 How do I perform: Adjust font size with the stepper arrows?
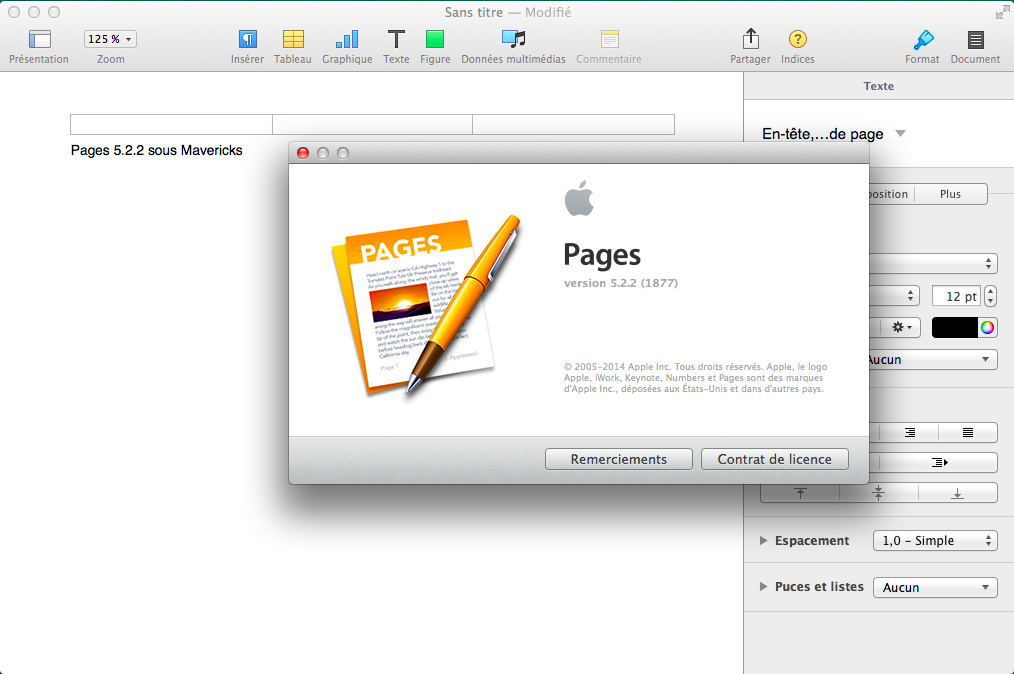click(x=990, y=296)
